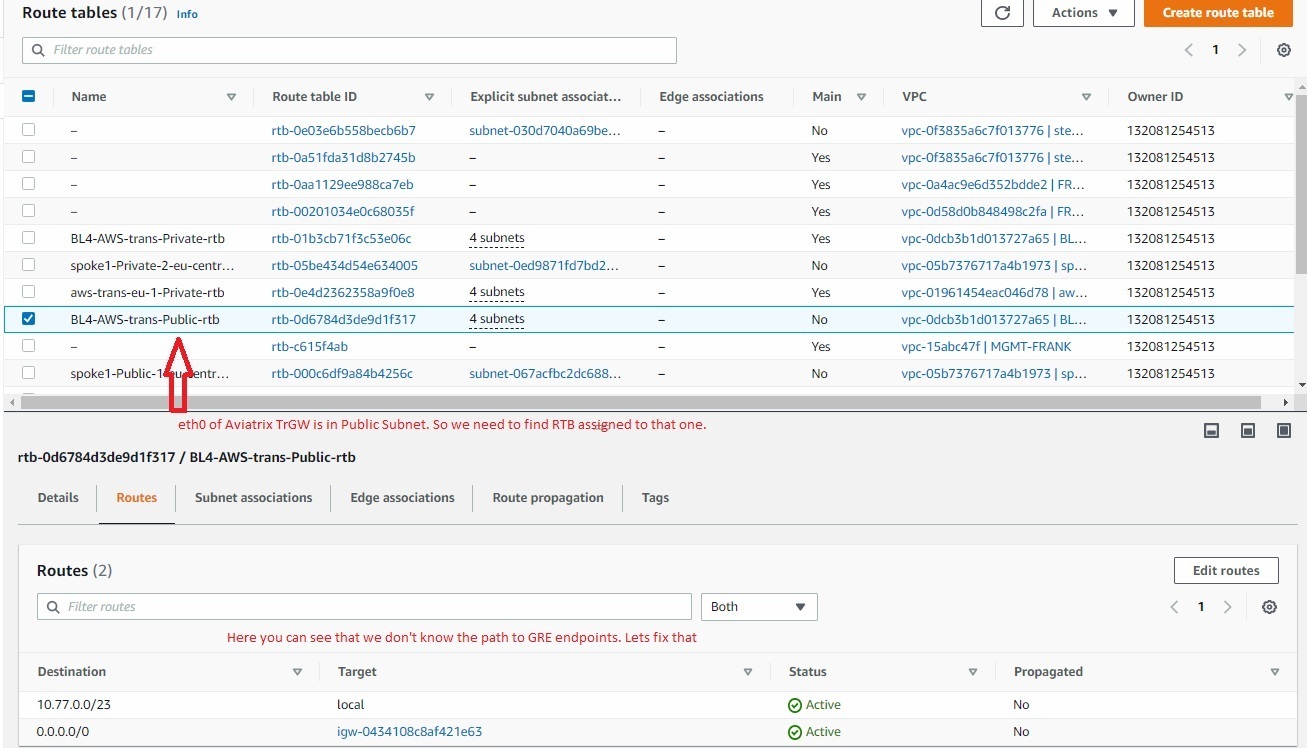1307x748 pixels.
Task: Select checkbox for rtb-c615f4ab row
Action: pos(28,346)
